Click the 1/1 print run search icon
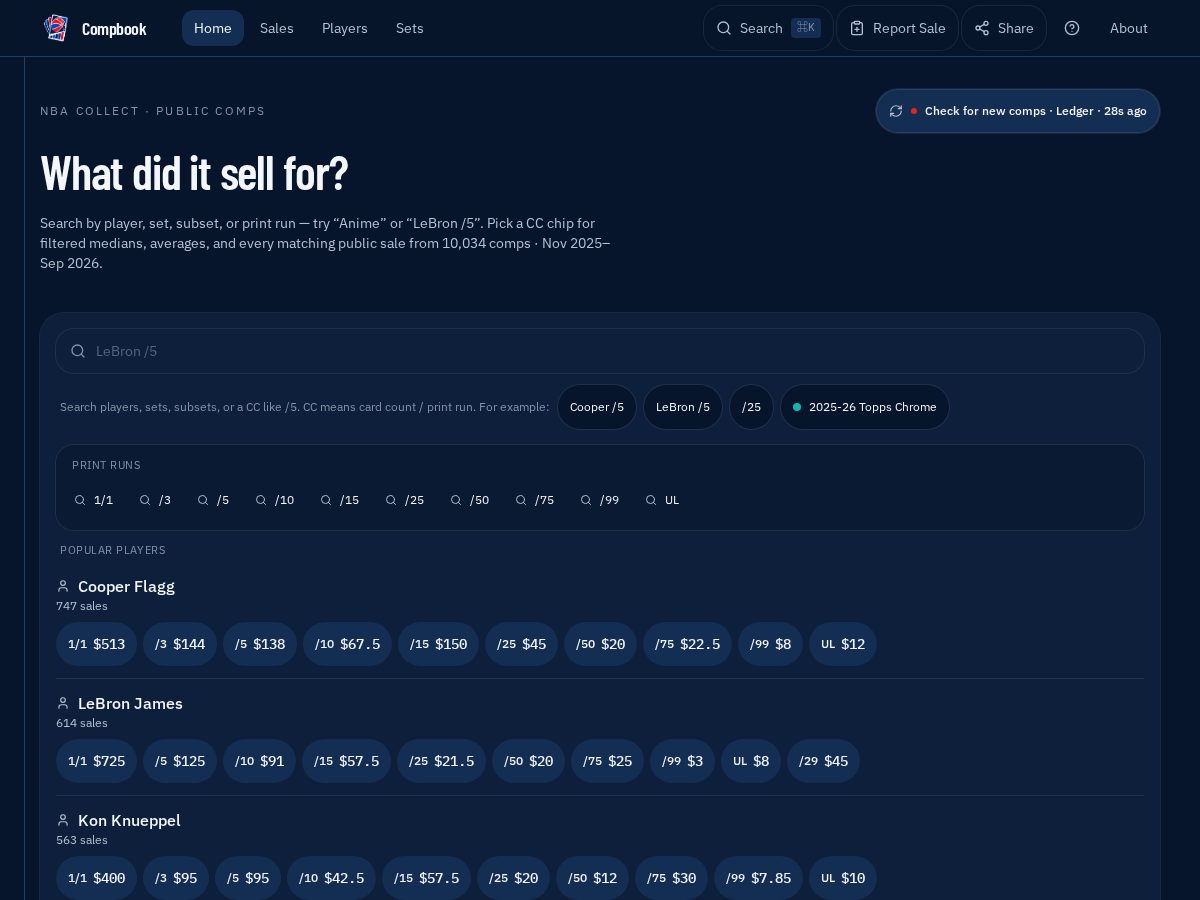The image size is (1200, 900). 80,500
